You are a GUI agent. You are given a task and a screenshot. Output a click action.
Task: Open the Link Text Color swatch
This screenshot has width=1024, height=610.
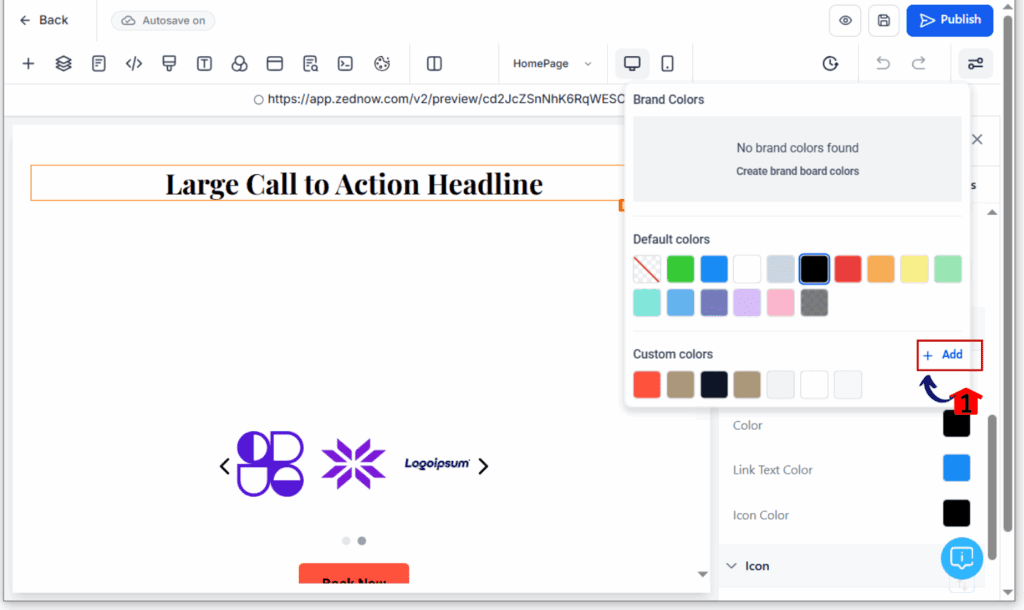(x=957, y=468)
